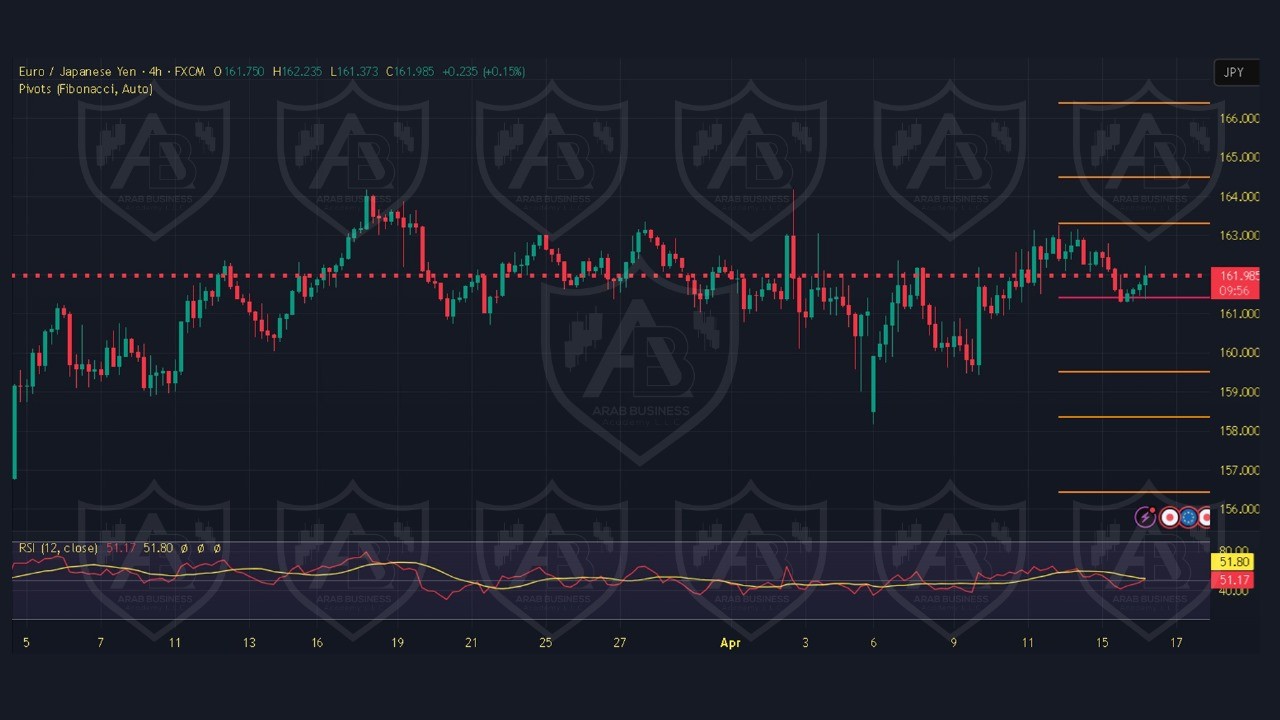Click the 09:56 candle countdown label
This screenshot has width=1280, height=720.
pos(1233,290)
